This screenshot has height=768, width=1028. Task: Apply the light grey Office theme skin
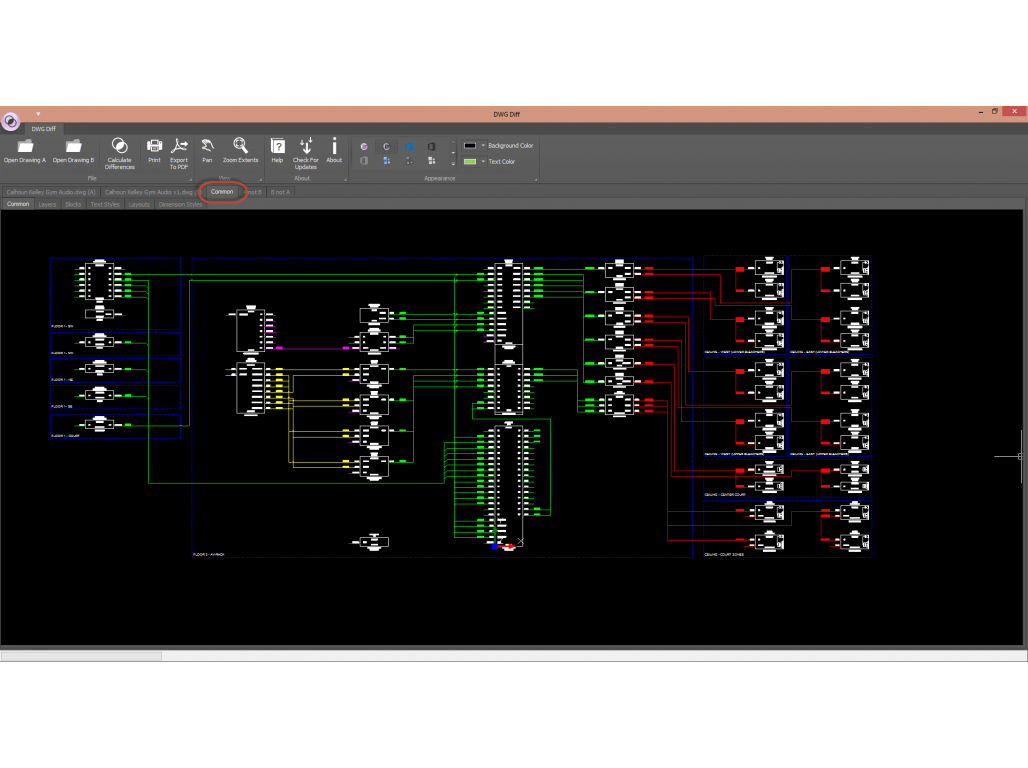click(364, 161)
